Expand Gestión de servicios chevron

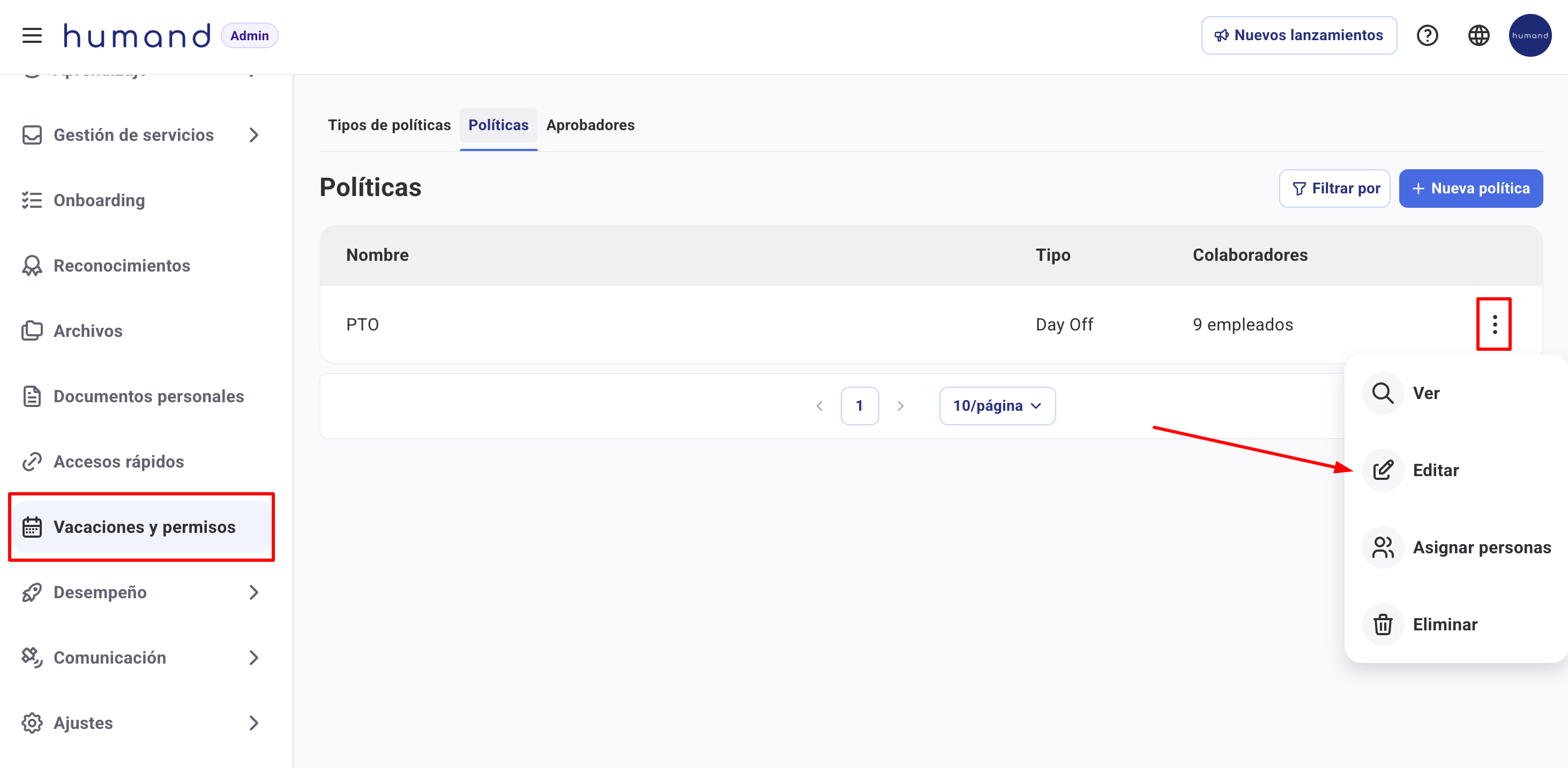pos(254,135)
